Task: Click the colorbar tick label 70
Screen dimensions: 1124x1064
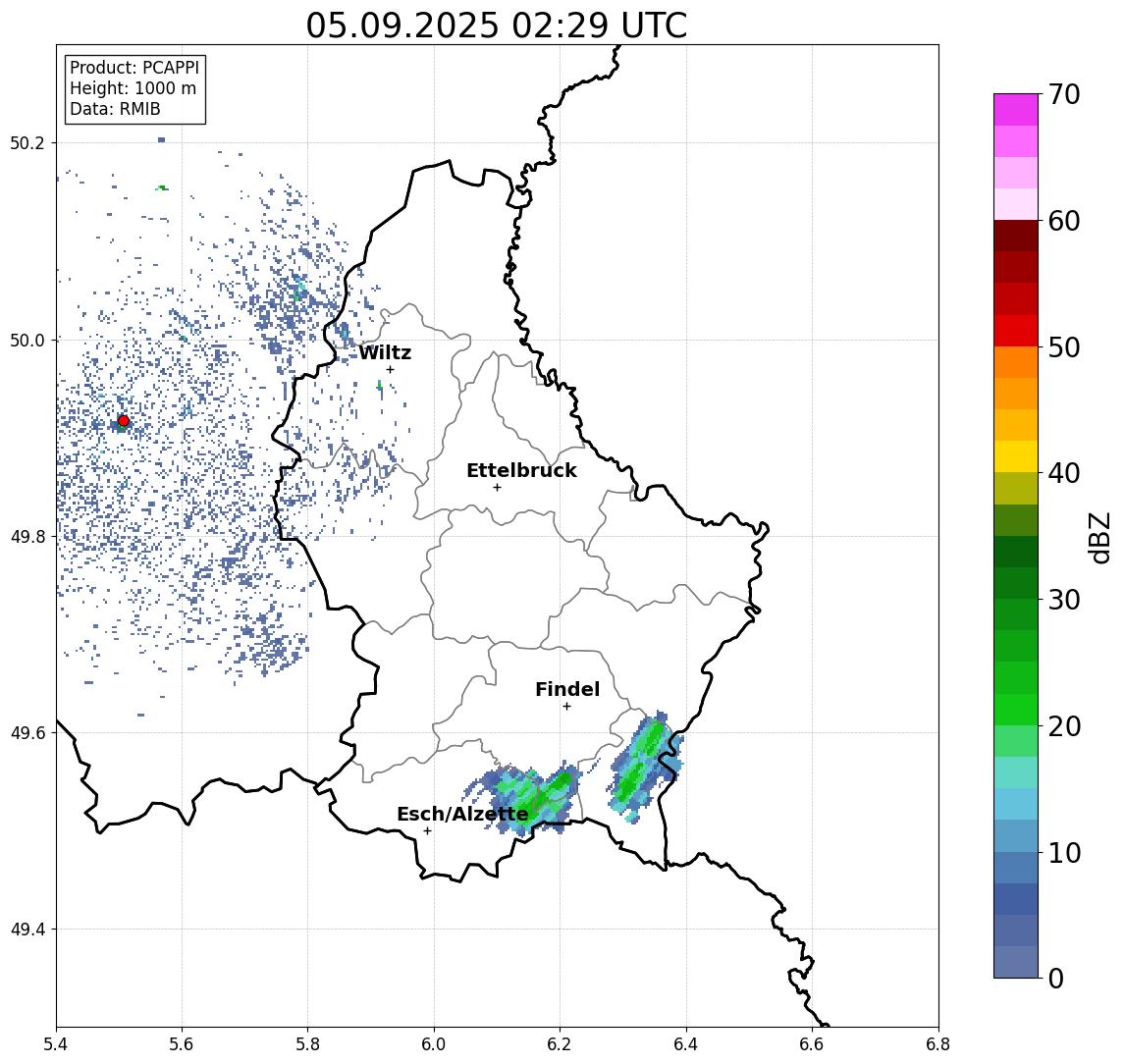Action: click(x=1064, y=94)
